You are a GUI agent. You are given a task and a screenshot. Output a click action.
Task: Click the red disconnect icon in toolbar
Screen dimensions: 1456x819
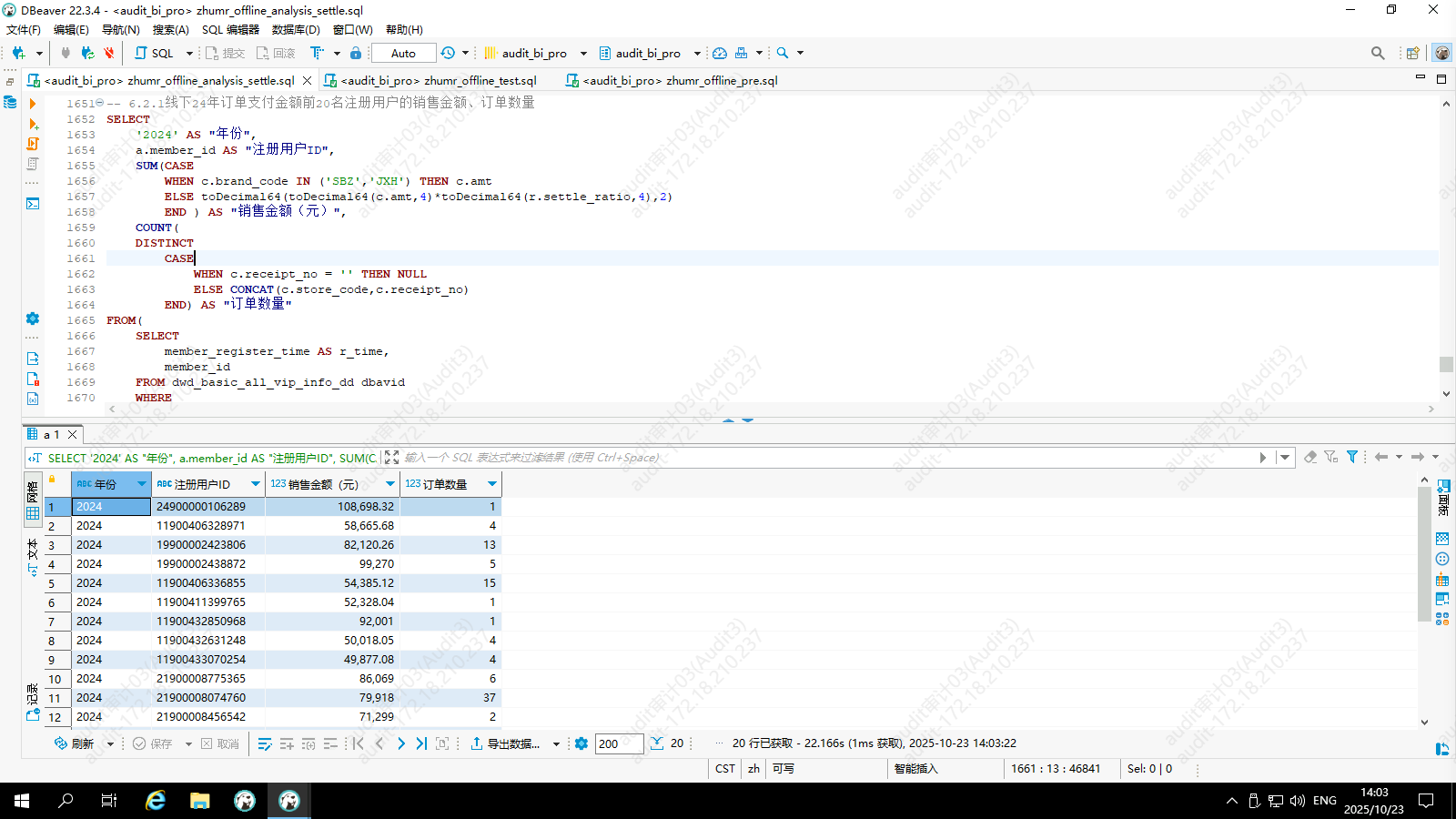click(109, 53)
